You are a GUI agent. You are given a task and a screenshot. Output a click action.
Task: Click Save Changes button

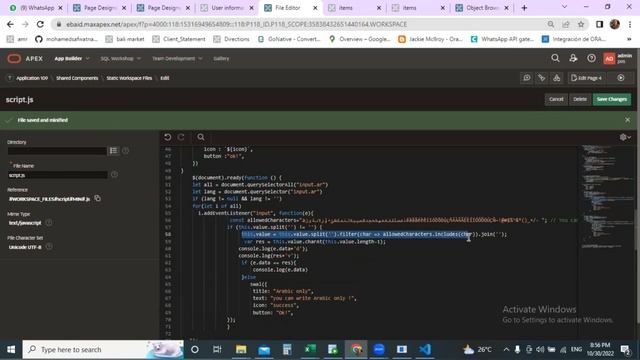[611, 99]
